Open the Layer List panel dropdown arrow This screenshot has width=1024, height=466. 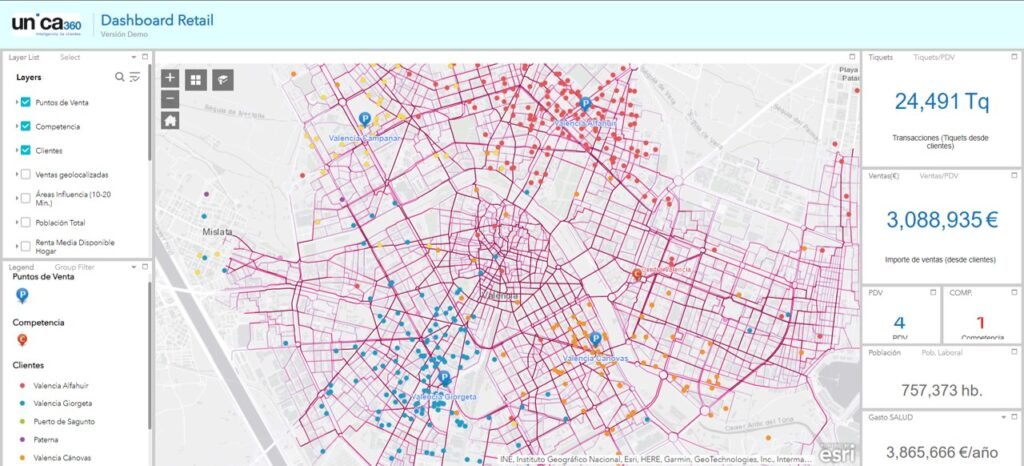(x=134, y=57)
